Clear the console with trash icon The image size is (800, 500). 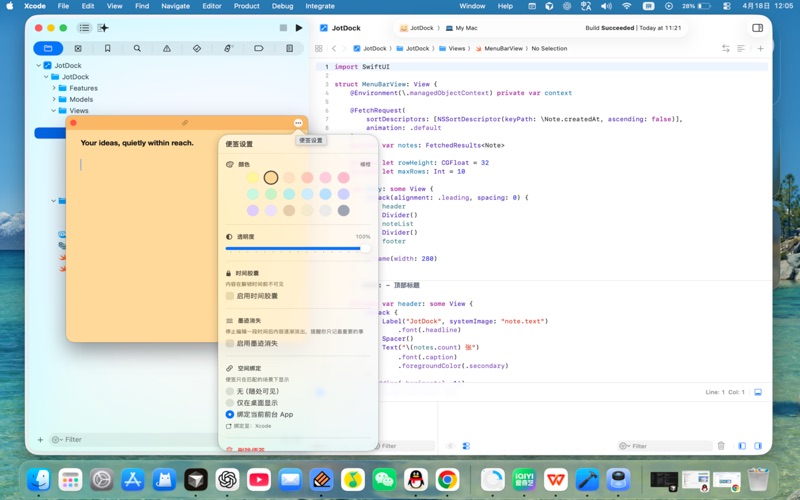721,446
